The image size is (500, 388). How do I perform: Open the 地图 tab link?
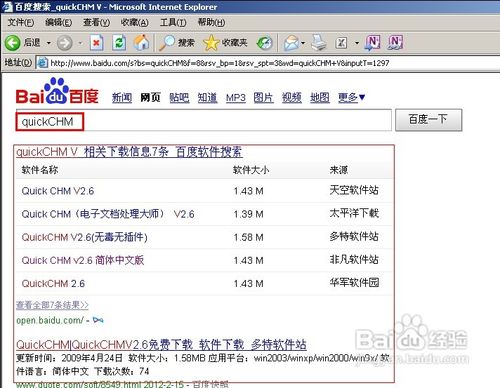[320, 98]
